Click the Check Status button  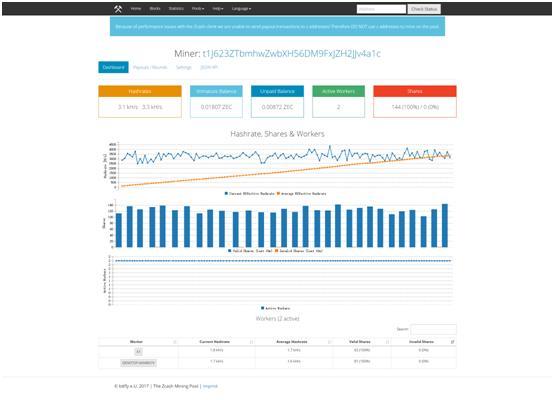(424, 9)
